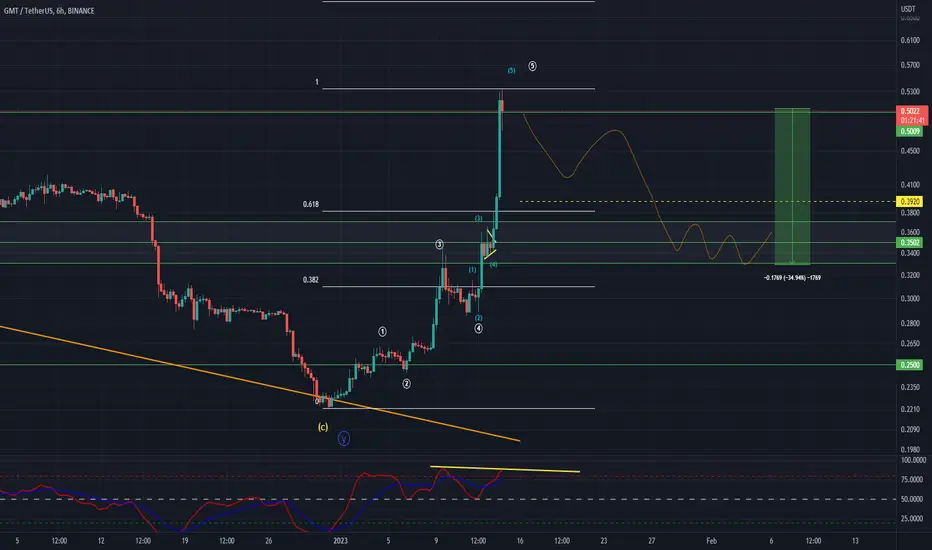Click 0.4100 on the price axis
The image size is (932, 550).
pyautogui.click(x=910, y=185)
